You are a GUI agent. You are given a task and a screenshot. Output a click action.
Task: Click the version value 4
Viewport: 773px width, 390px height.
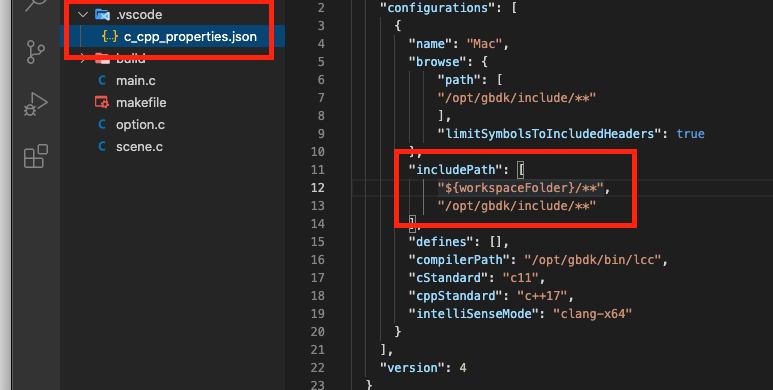(x=462, y=368)
